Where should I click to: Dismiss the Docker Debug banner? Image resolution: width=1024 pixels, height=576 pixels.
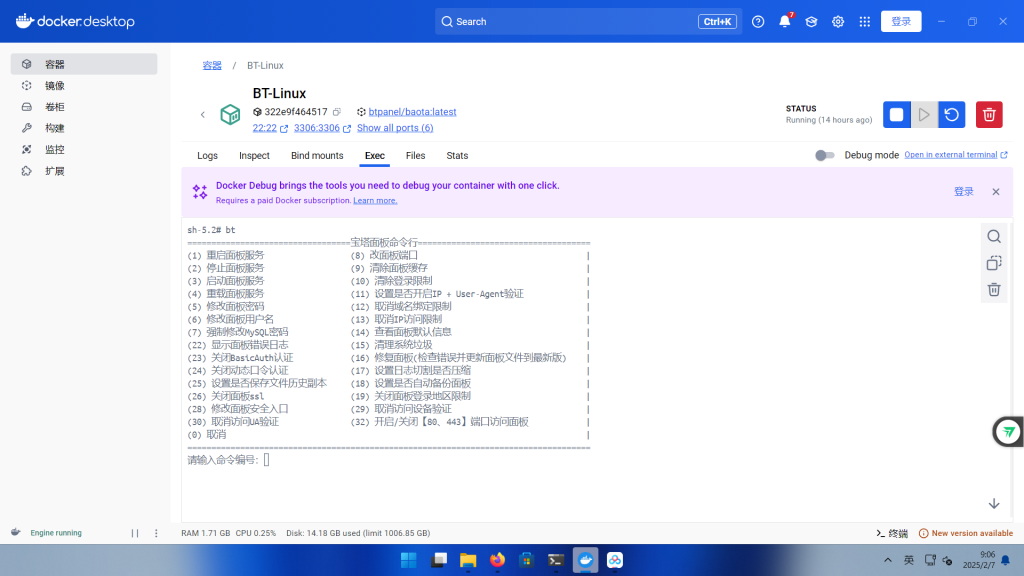[995, 191]
